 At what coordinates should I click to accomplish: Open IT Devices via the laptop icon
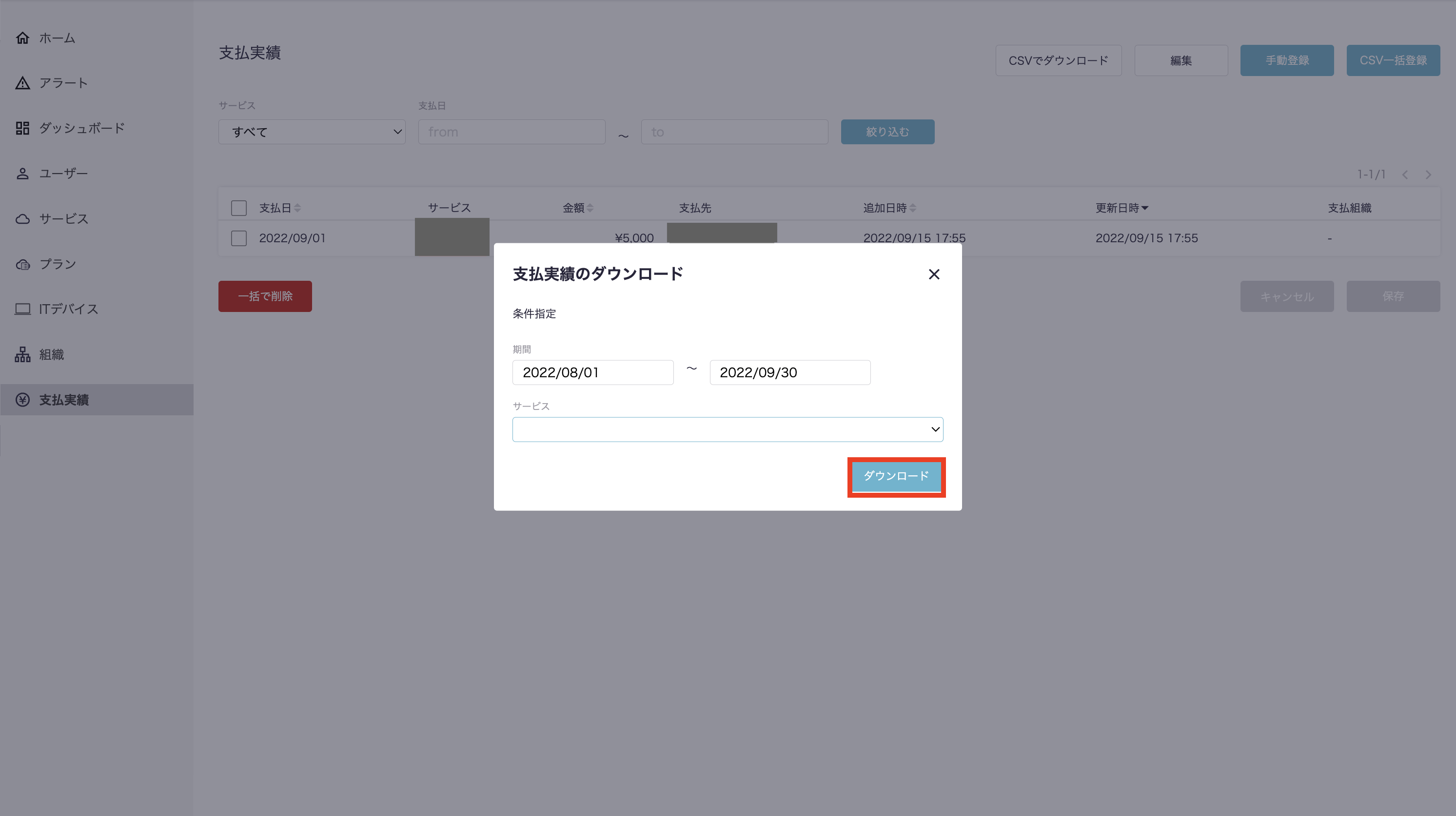click(x=22, y=309)
